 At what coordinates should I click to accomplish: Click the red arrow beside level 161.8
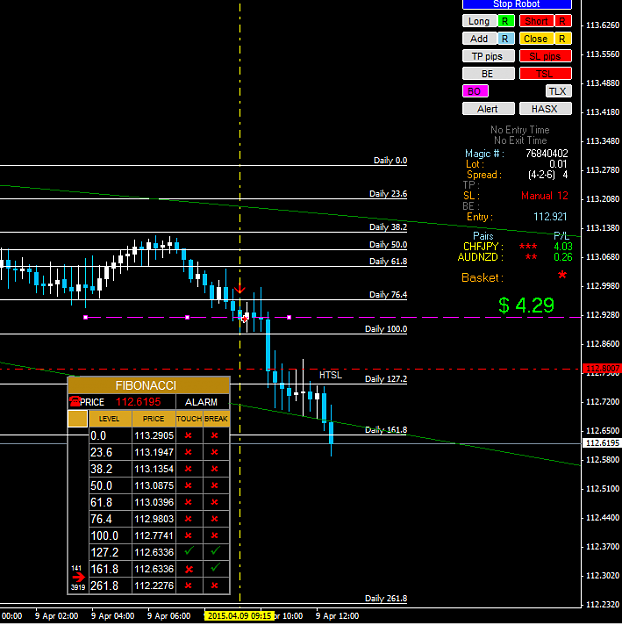[79, 577]
